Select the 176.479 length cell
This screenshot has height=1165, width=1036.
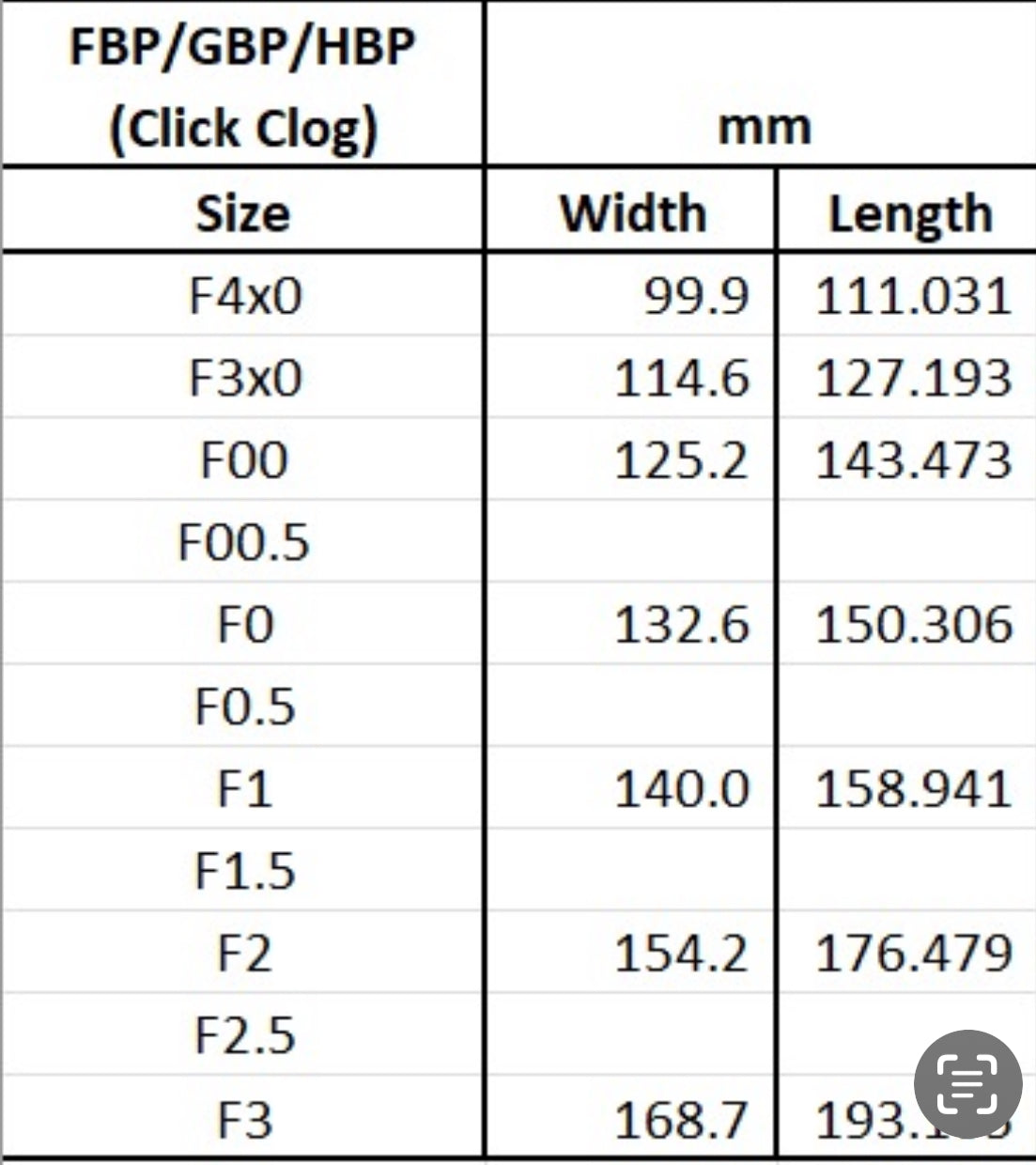(x=907, y=953)
